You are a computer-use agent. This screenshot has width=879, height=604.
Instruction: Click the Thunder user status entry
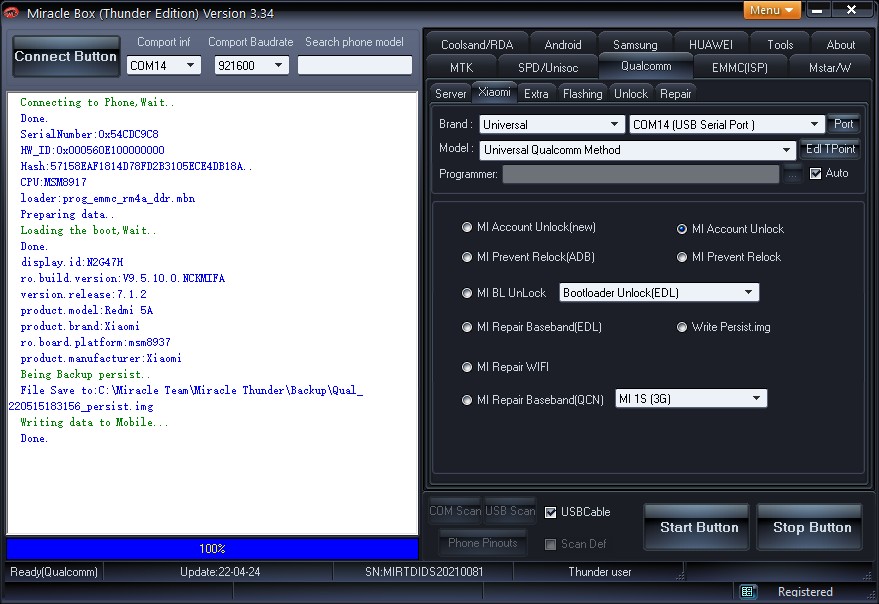pos(600,572)
